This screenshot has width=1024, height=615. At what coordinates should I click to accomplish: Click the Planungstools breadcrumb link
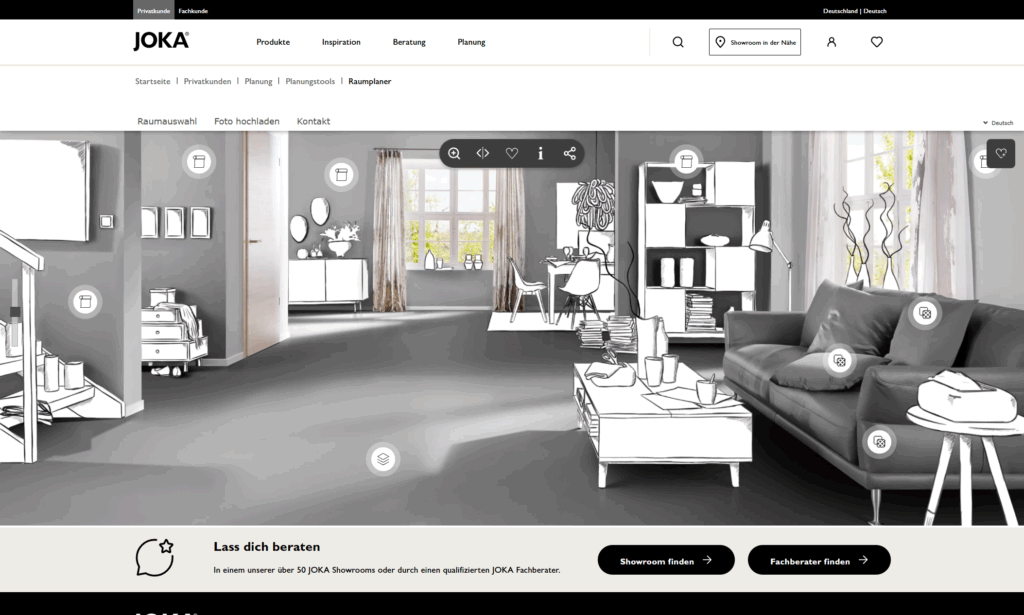[310, 81]
